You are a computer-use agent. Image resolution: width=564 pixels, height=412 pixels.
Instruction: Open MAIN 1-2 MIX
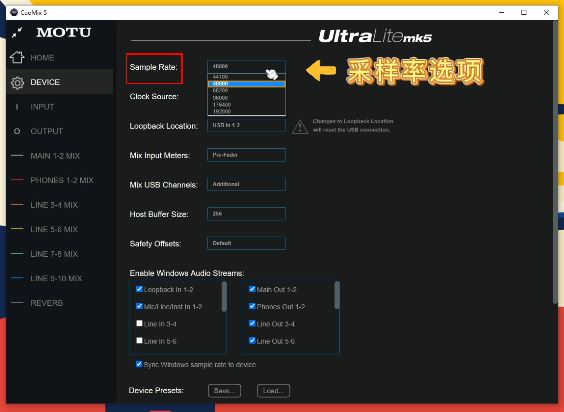pyautogui.click(x=55, y=156)
